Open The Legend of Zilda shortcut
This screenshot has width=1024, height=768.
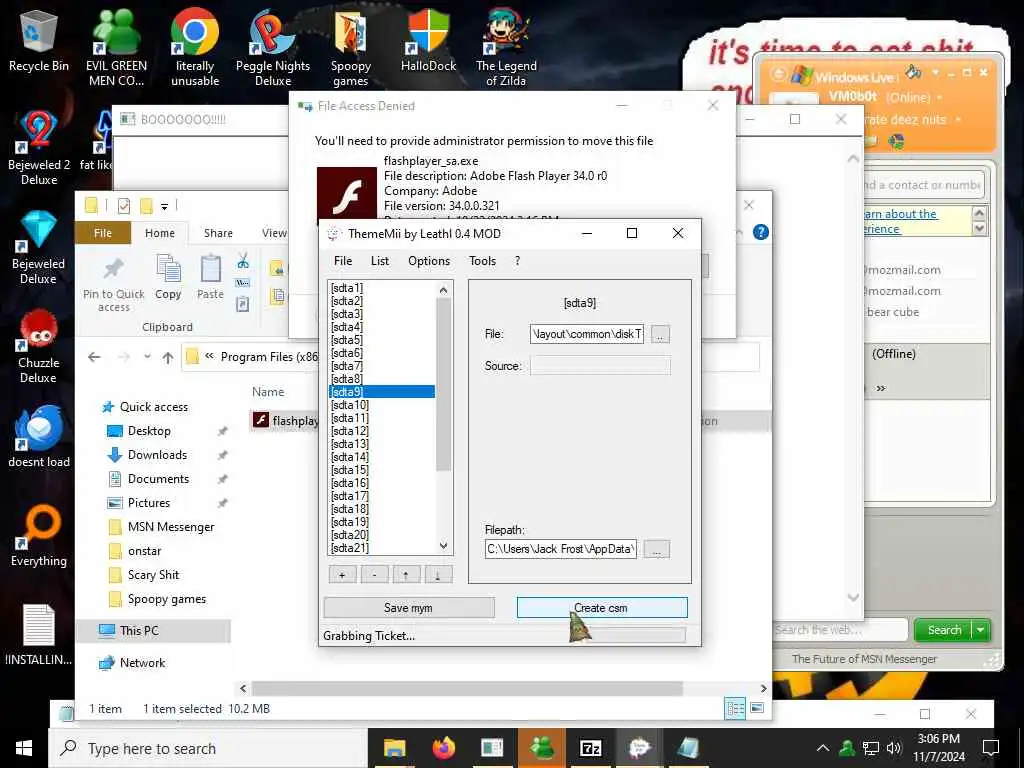[506, 47]
